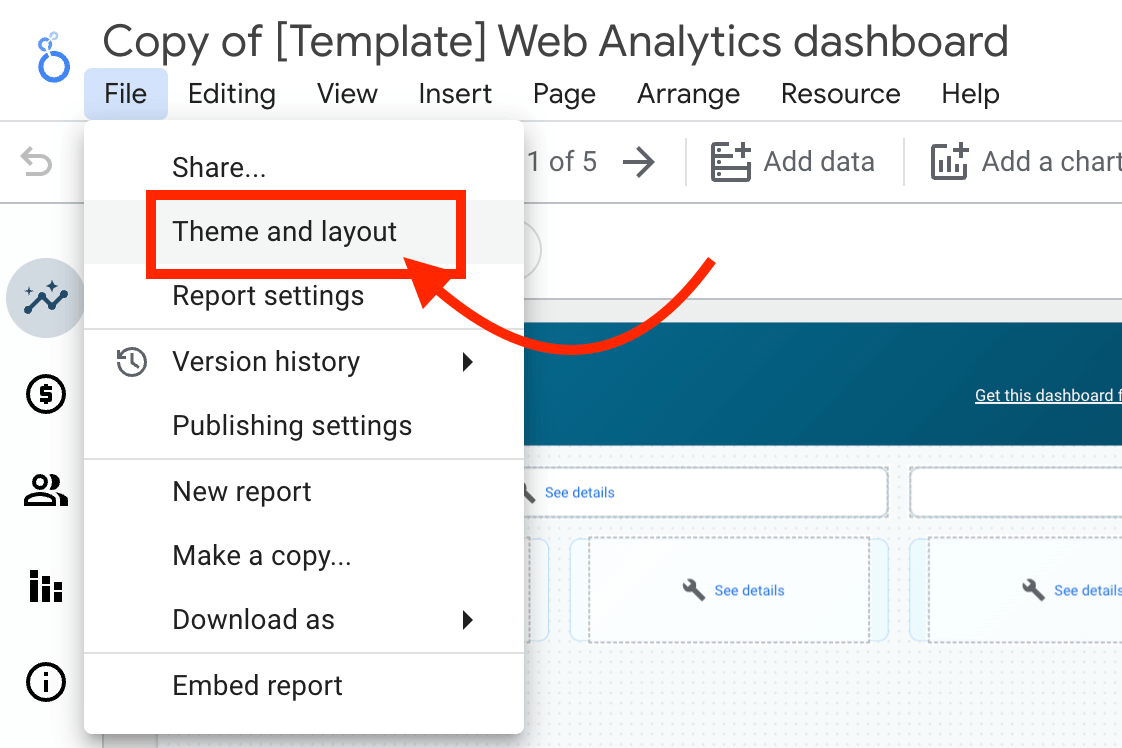Open the bar chart sidebar icon
The height and width of the screenshot is (748, 1122).
click(46, 586)
